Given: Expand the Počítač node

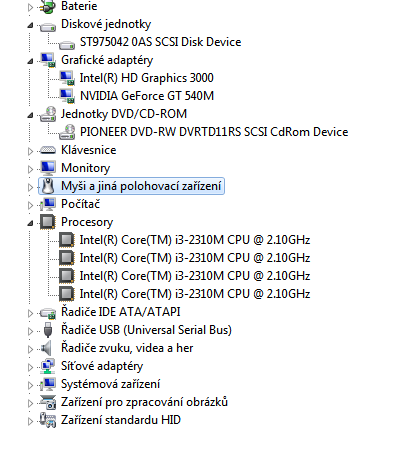Looking at the screenshot, I should point(30,205).
